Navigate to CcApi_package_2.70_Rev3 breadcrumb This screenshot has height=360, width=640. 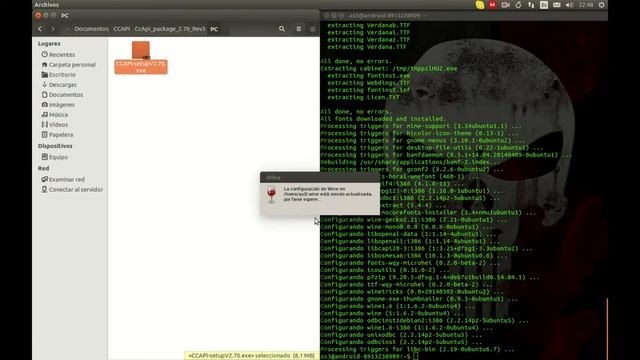170,29
